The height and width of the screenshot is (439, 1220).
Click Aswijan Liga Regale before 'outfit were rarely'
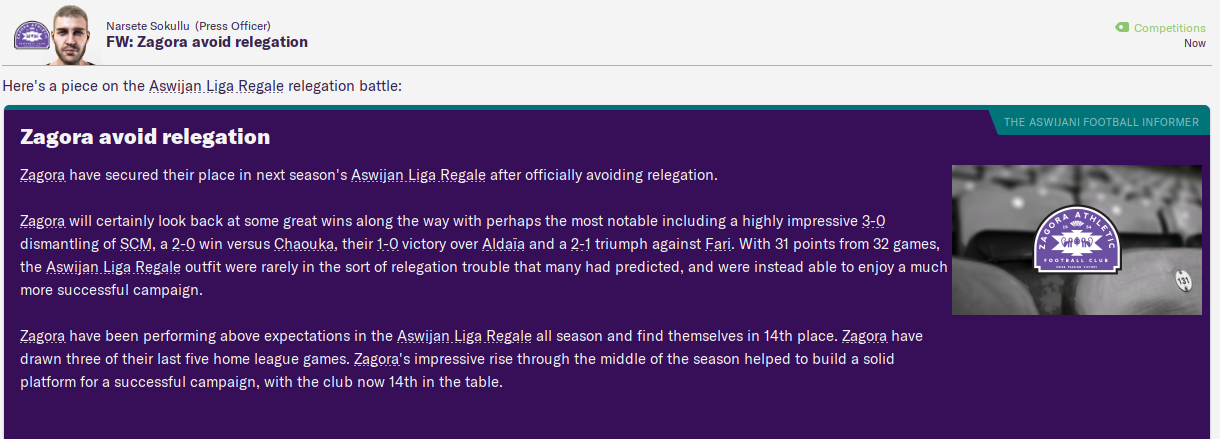pyautogui.click(x=113, y=267)
